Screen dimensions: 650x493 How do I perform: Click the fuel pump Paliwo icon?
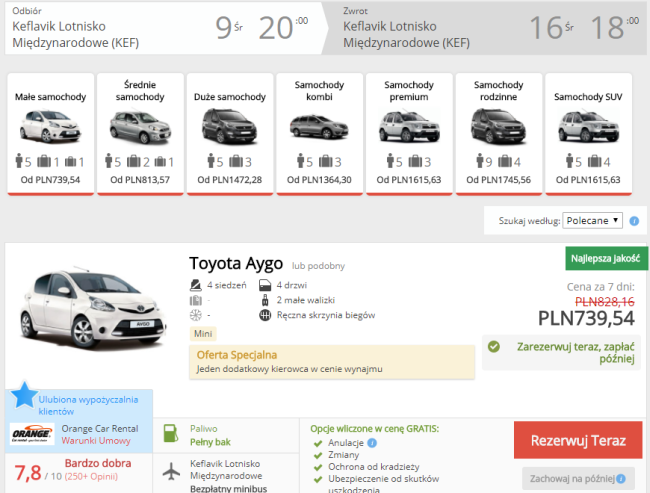(171, 433)
